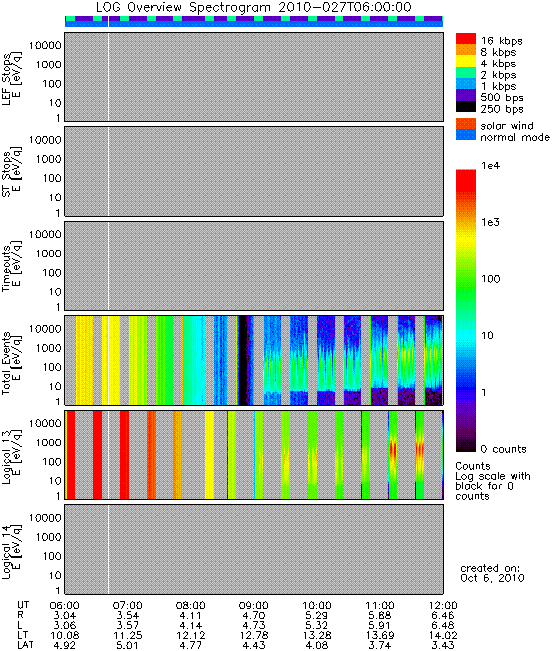
Task: Click the normal mode blue swatch
Action: coord(466,135)
